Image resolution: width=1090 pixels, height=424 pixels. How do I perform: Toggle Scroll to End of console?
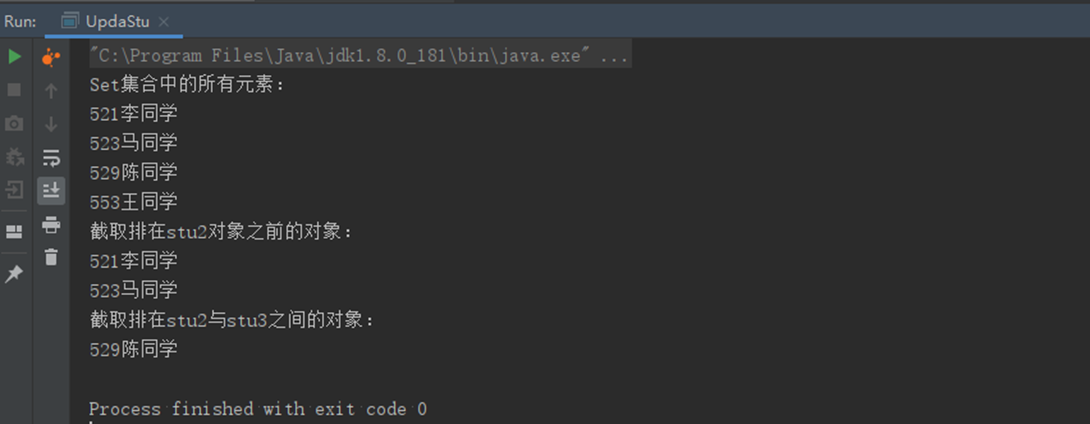[51, 190]
